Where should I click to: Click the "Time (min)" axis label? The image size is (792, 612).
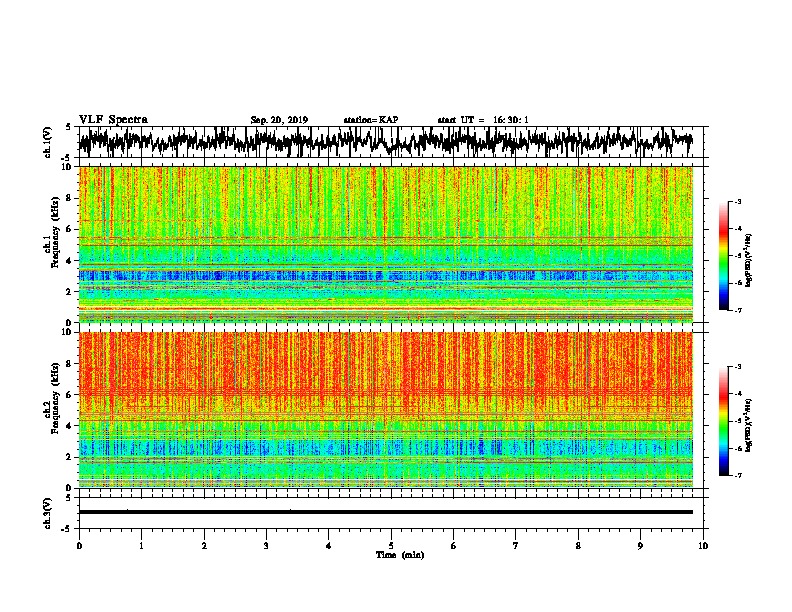400,555
